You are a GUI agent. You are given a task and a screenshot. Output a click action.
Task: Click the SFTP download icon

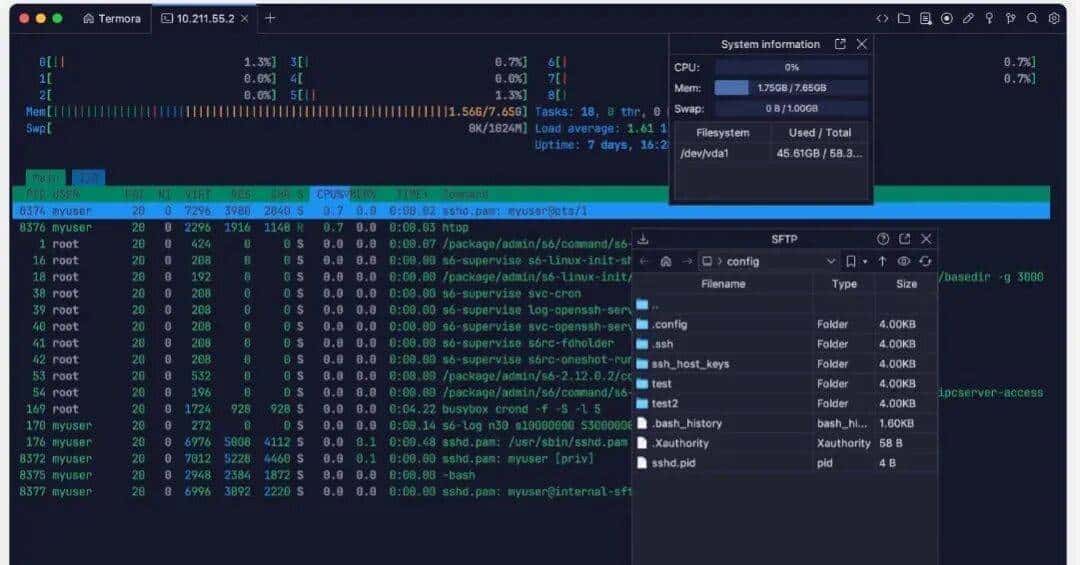(643, 239)
